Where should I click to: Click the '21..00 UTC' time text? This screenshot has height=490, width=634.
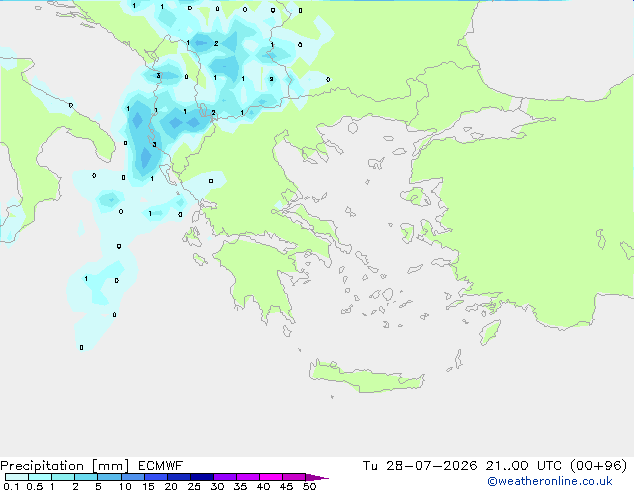[x=524, y=466]
